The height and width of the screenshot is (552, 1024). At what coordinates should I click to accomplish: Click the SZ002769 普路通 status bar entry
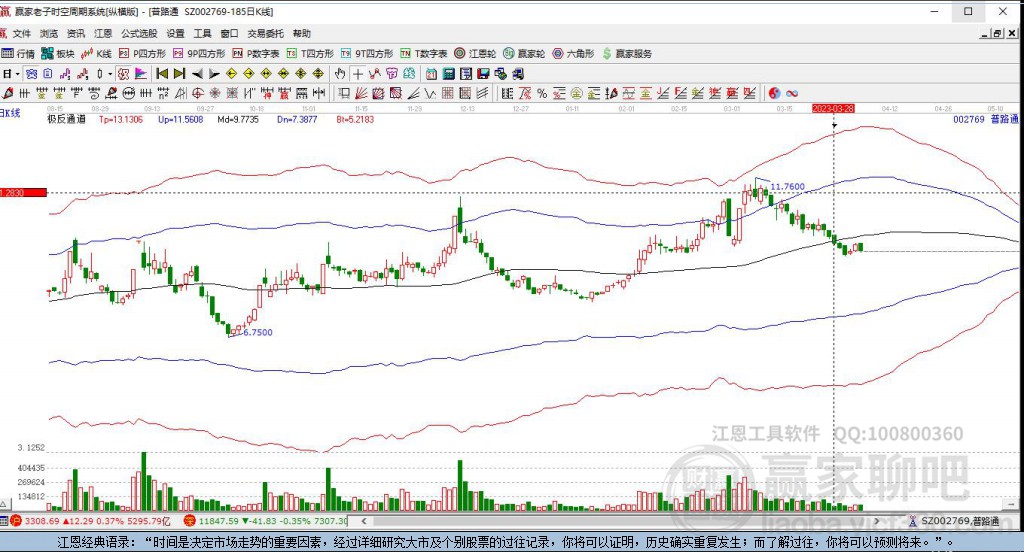coord(960,521)
